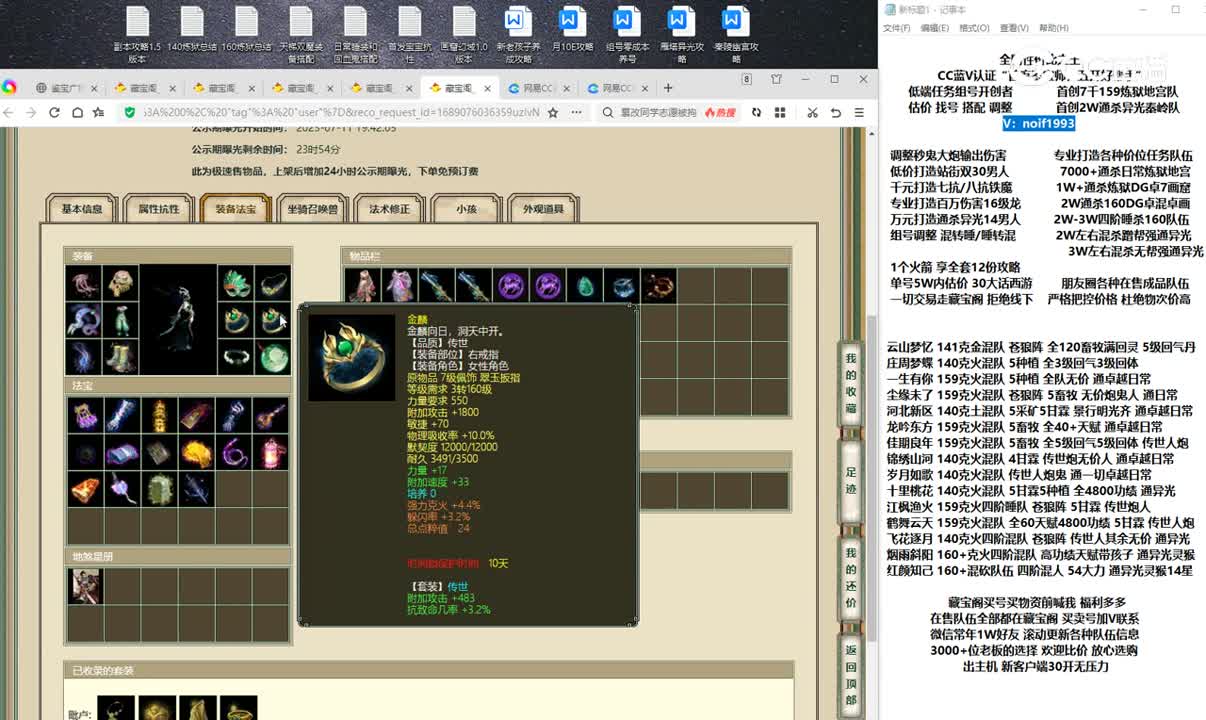Select the 装备法宝 tab
Image resolution: width=1206 pixels, height=720 pixels.
pyautogui.click(x=236, y=209)
